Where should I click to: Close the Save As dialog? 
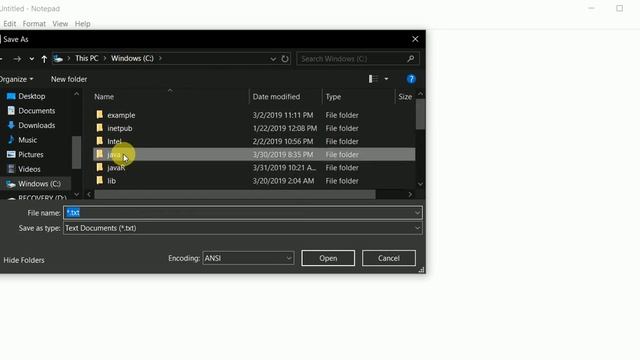[x=415, y=39]
